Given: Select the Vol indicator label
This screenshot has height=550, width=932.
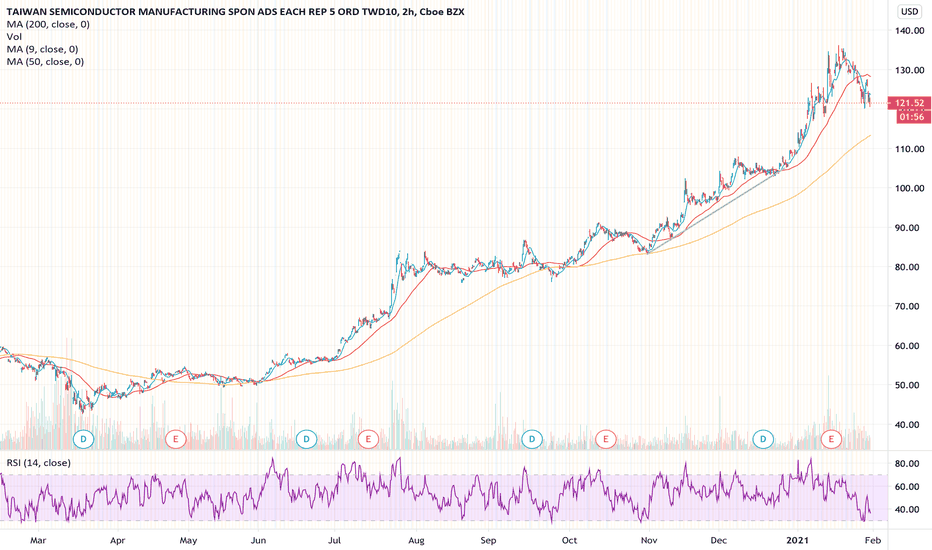Looking at the screenshot, I should click(x=14, y=36).
